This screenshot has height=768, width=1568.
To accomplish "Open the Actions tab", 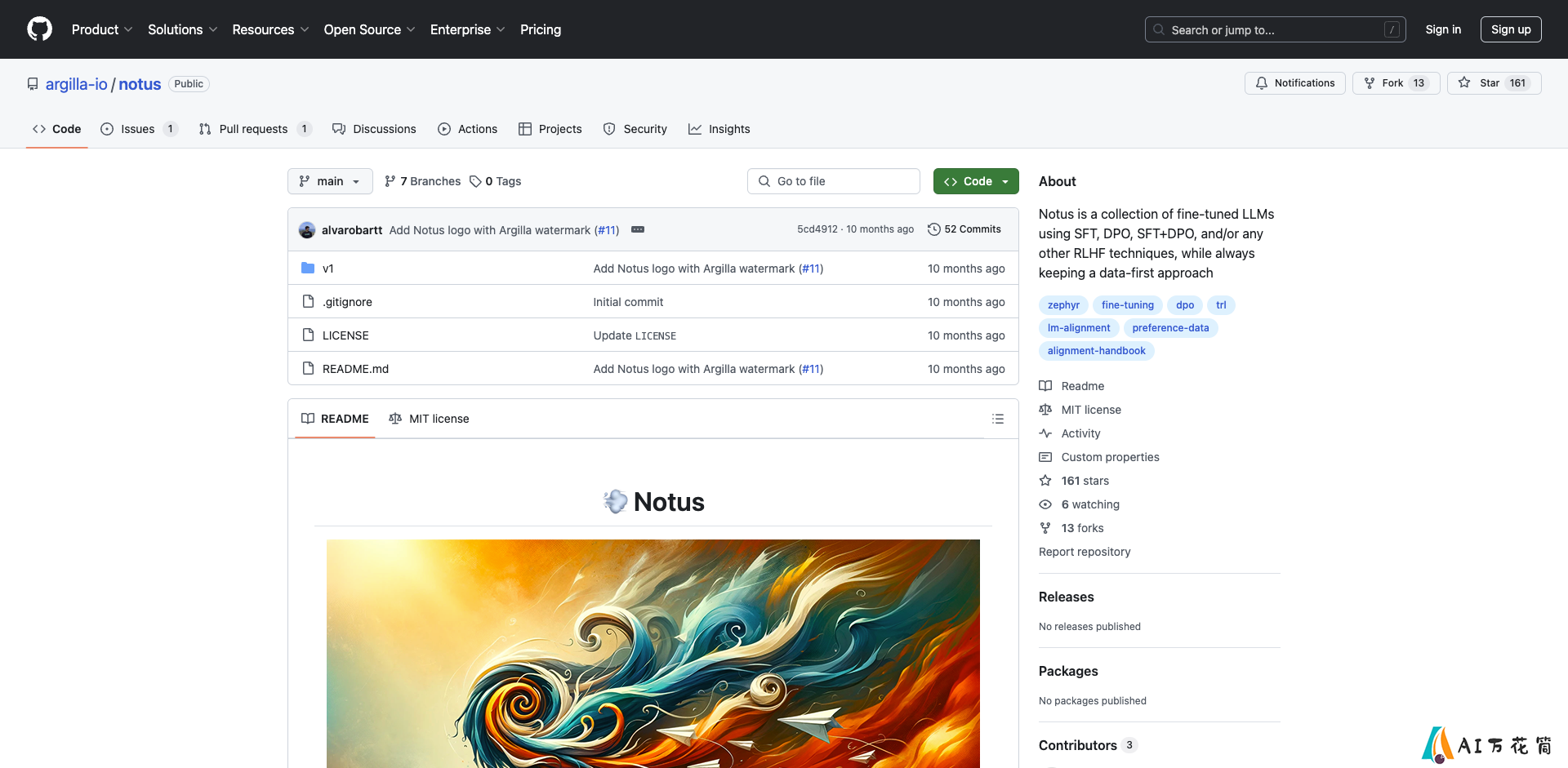I will [x=467, y=129].
